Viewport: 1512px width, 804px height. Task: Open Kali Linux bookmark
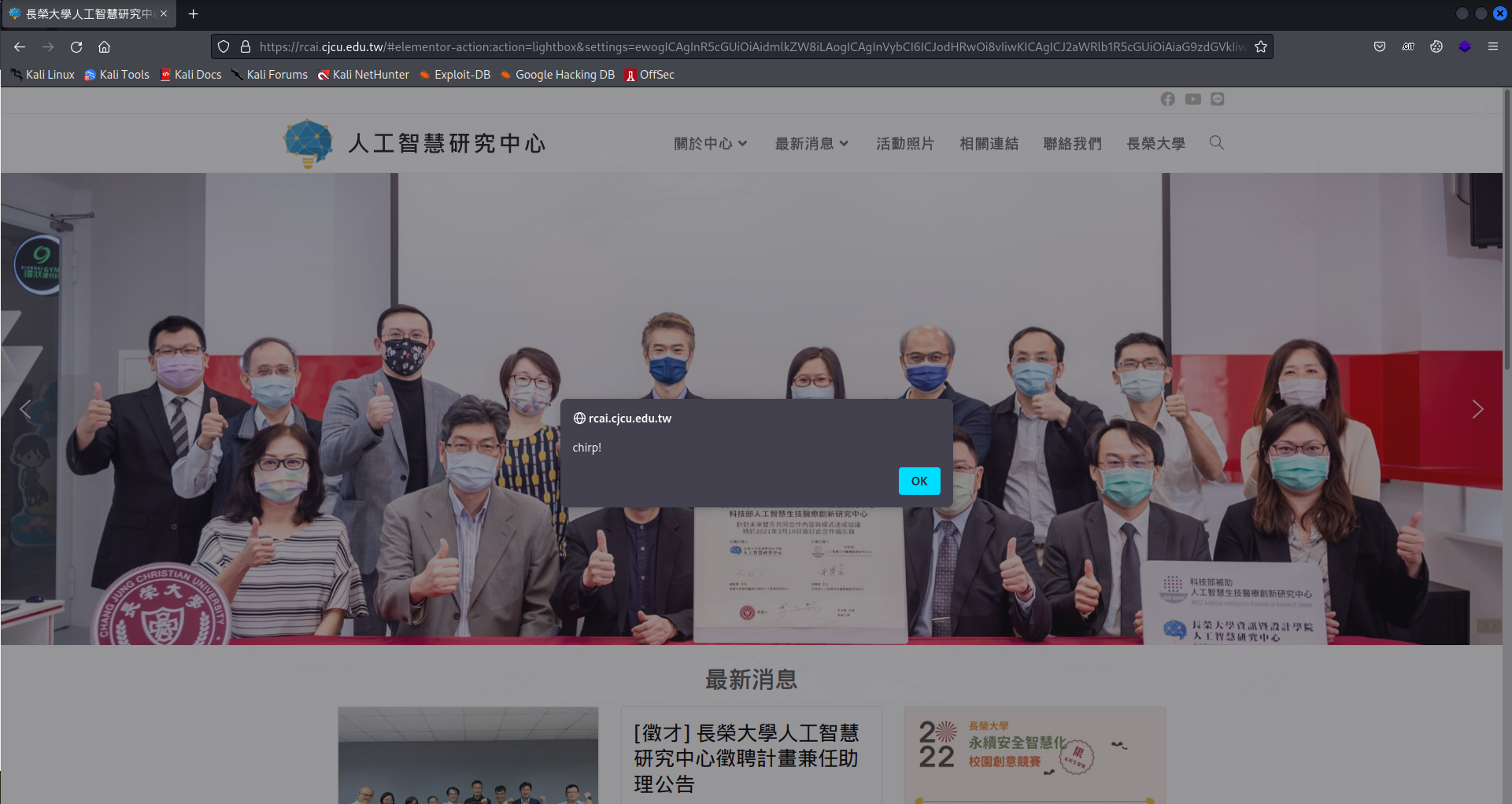tap(43, 75)
